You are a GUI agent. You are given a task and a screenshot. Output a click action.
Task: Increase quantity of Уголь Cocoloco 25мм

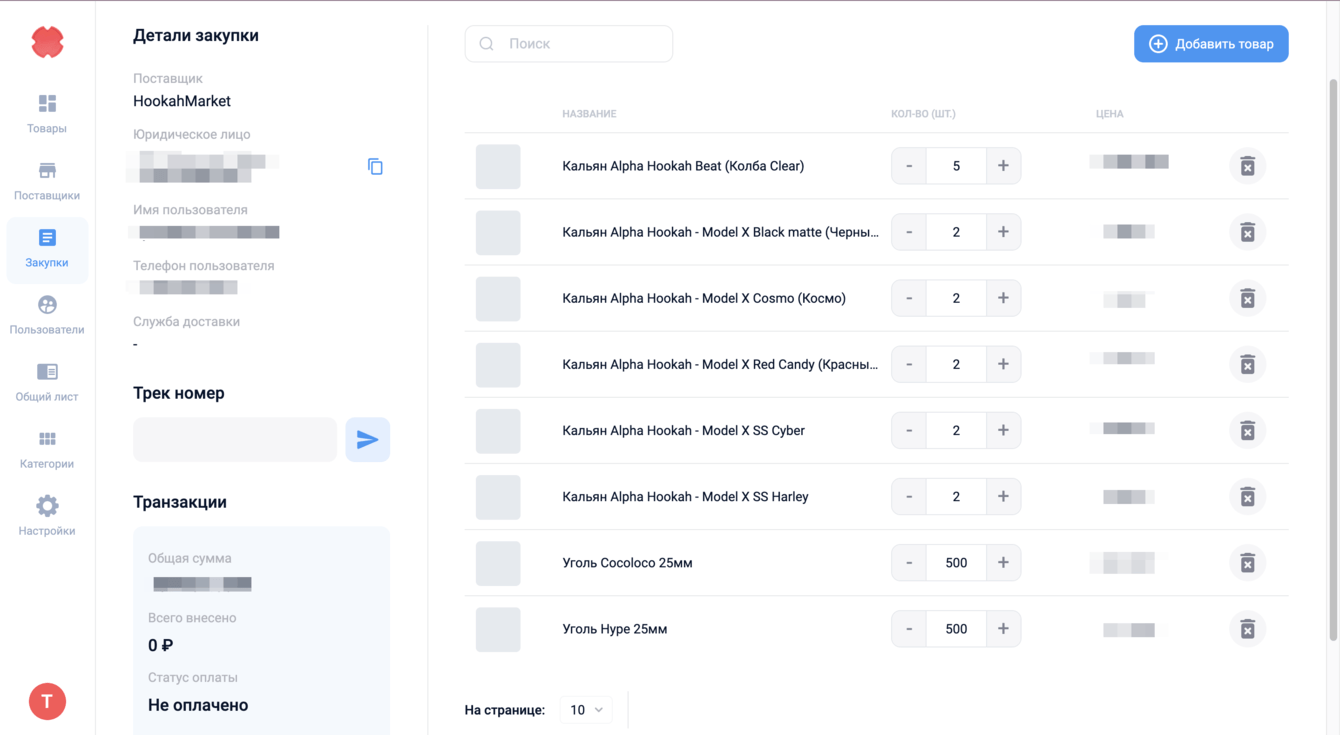click(1003, 563)
